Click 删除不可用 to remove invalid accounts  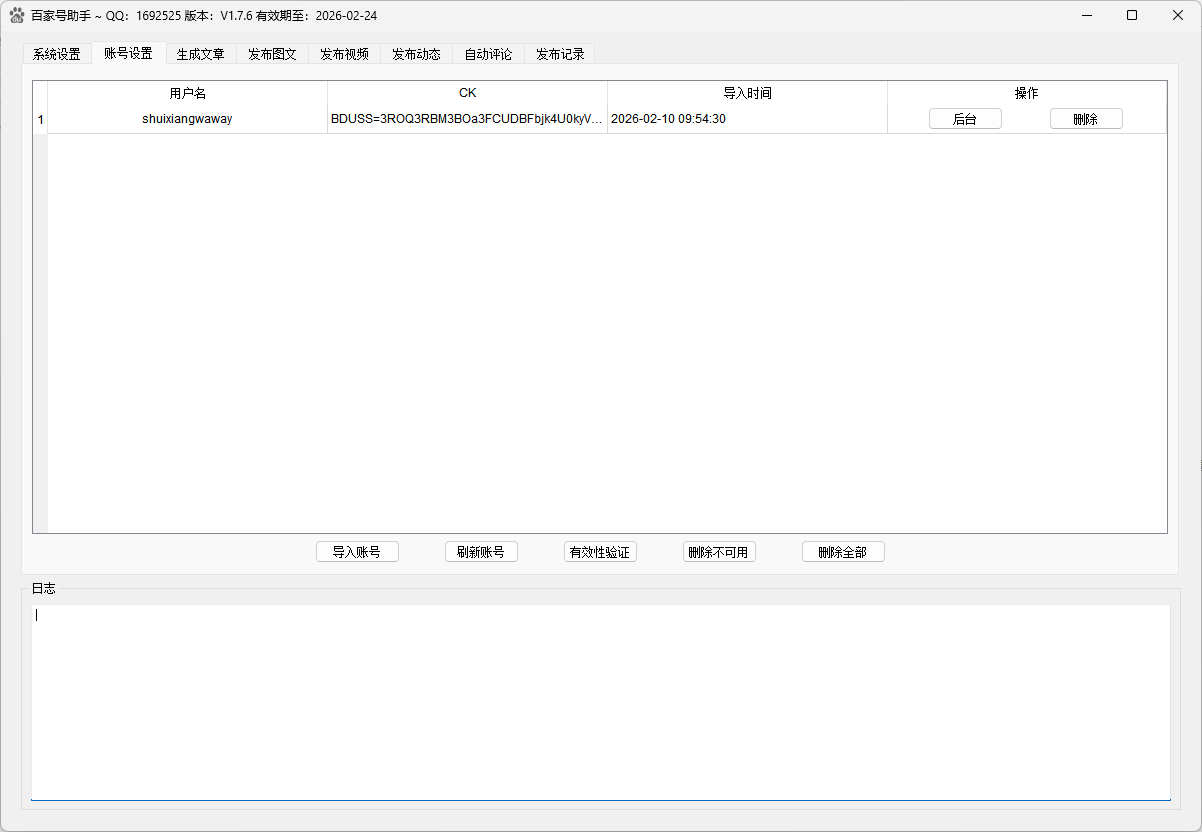click(719, 551)
